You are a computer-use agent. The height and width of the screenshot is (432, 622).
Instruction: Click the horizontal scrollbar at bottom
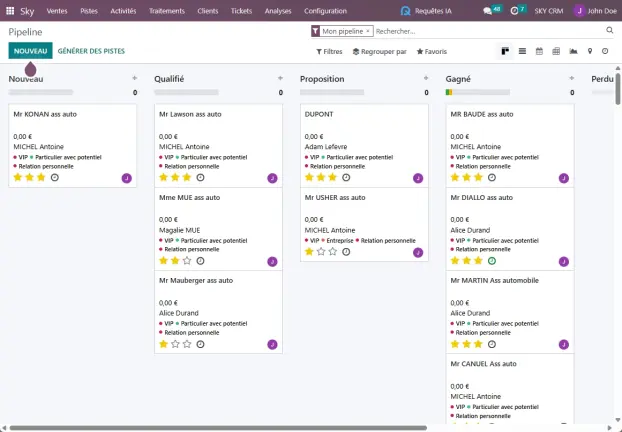pos(218,428)
